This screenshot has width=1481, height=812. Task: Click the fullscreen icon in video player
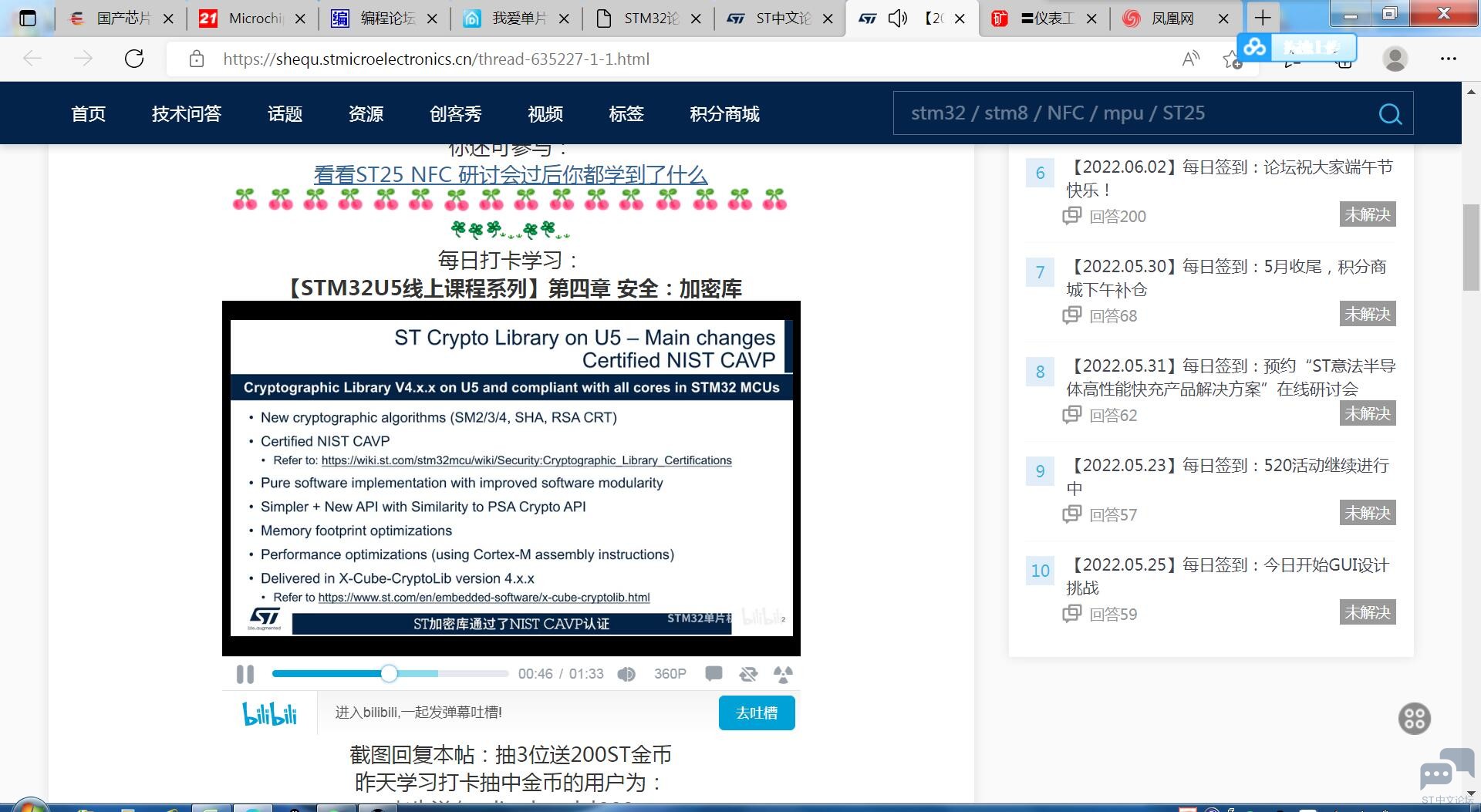pyautogui.click(x=783, y=674)
